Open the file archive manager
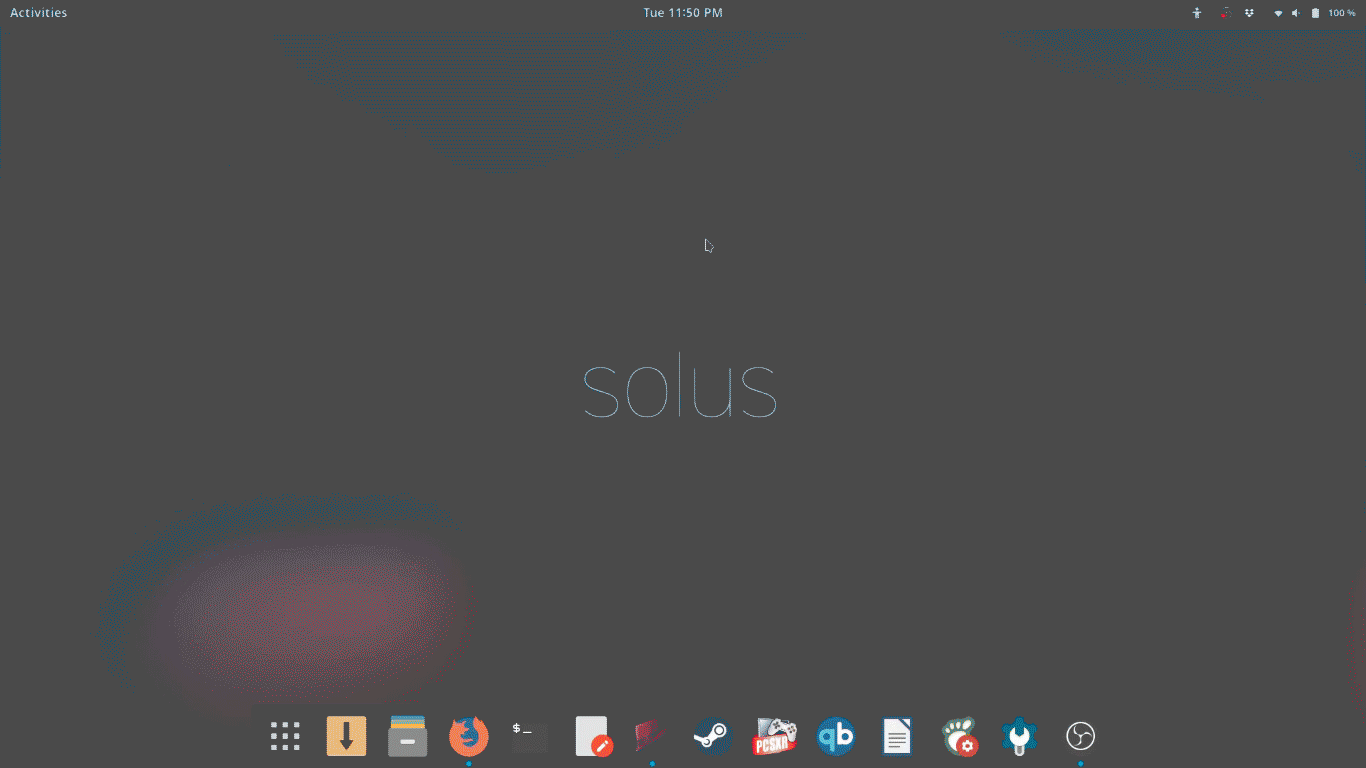The height and width of the screenshot is (768, 1366). [x=406, y=737]
